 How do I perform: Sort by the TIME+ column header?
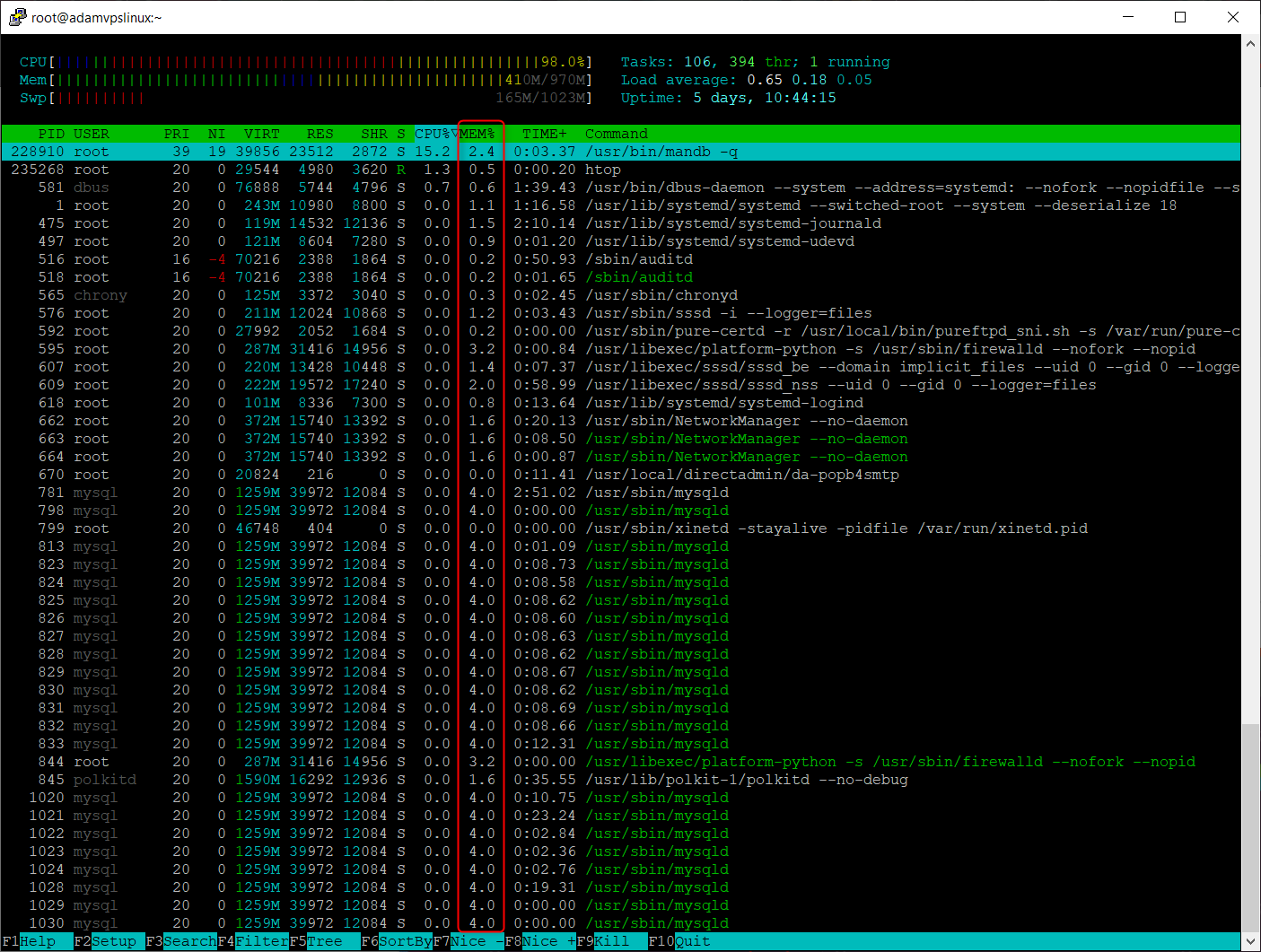(x=545, y=134)
